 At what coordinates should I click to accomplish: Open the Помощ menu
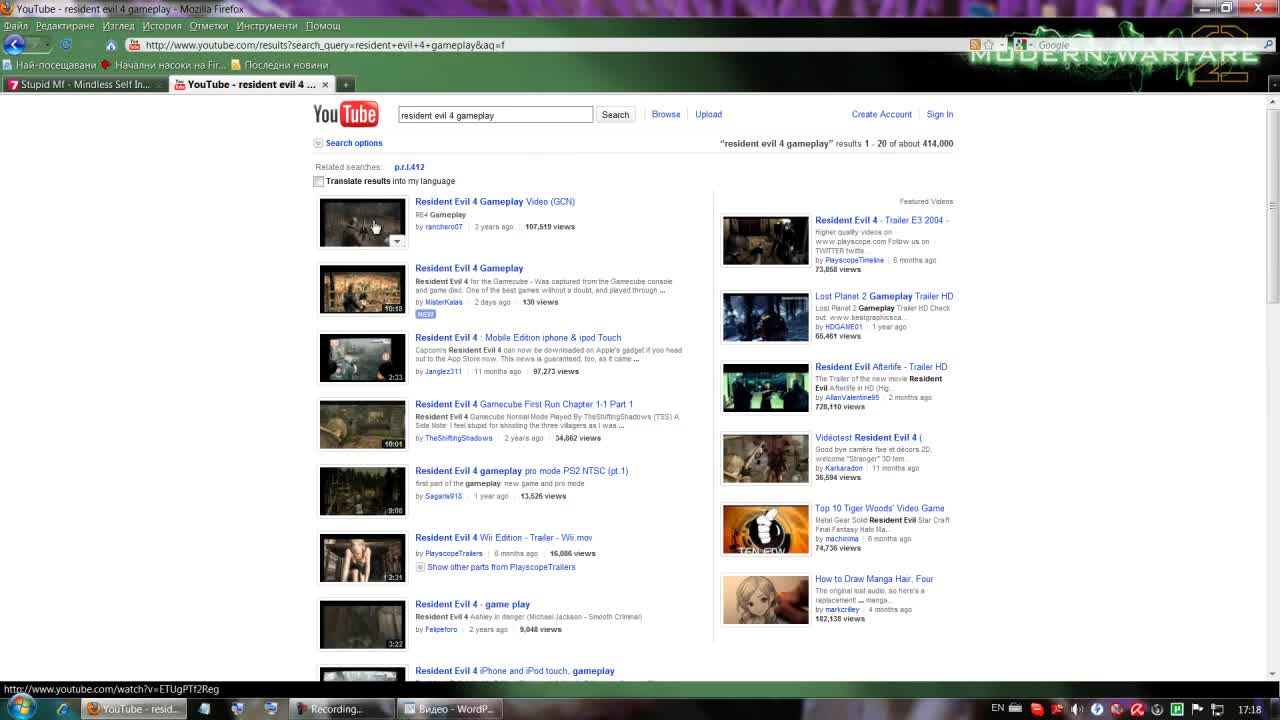[x=323, y=25]
